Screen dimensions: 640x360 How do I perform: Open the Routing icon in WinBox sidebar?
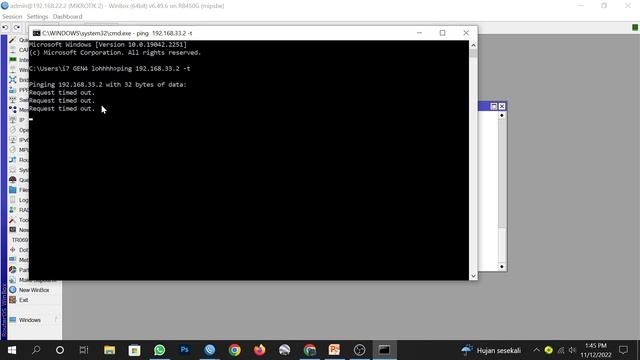(x=13, y=160)
